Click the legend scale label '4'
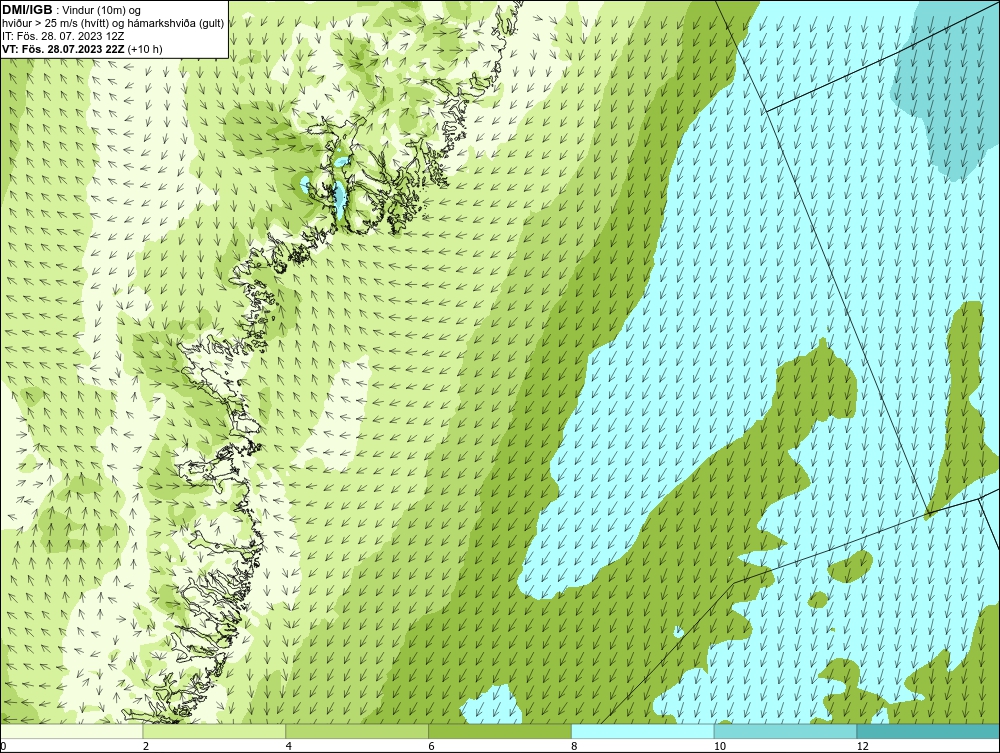The height and width of the screenshot is (753, 1000). pyautogui.click(x=289, y=746)
